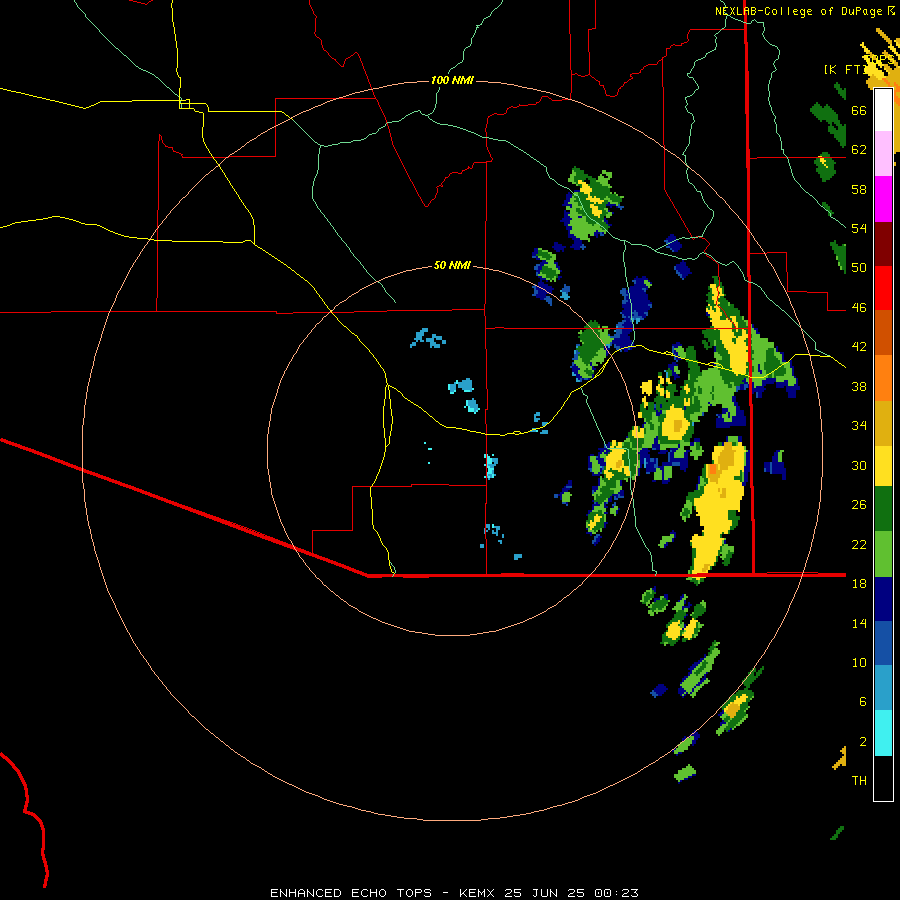Click the "10" scale value
The width and height of the screenshot is (900, 900).
859,662
